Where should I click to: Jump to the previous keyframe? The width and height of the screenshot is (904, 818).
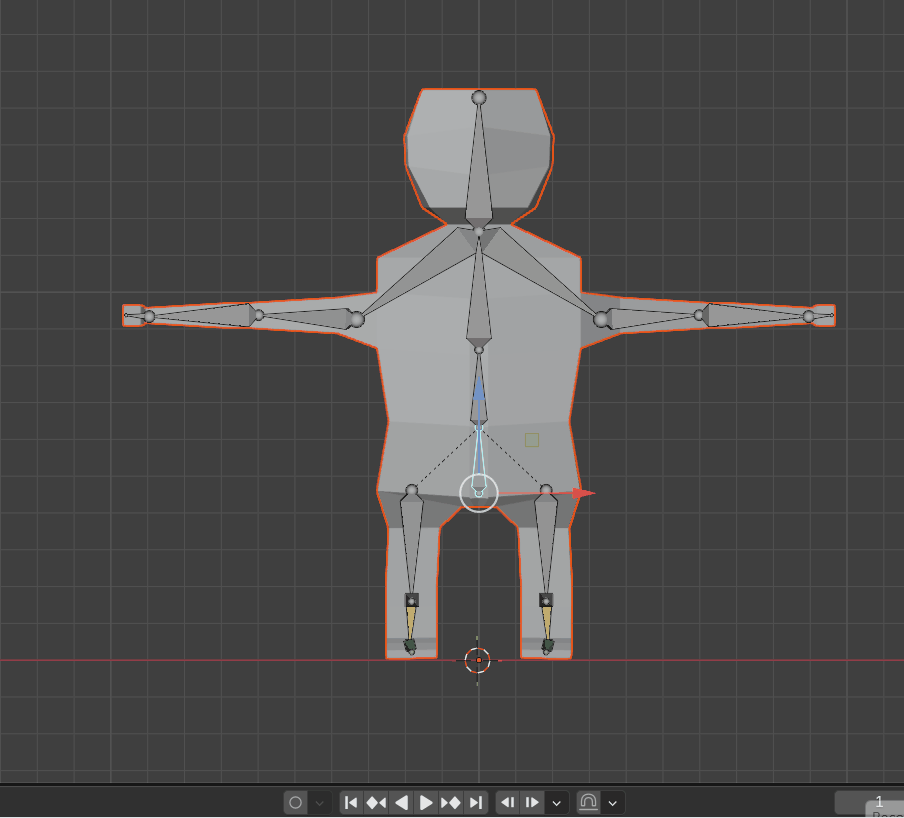click(376, 802)
